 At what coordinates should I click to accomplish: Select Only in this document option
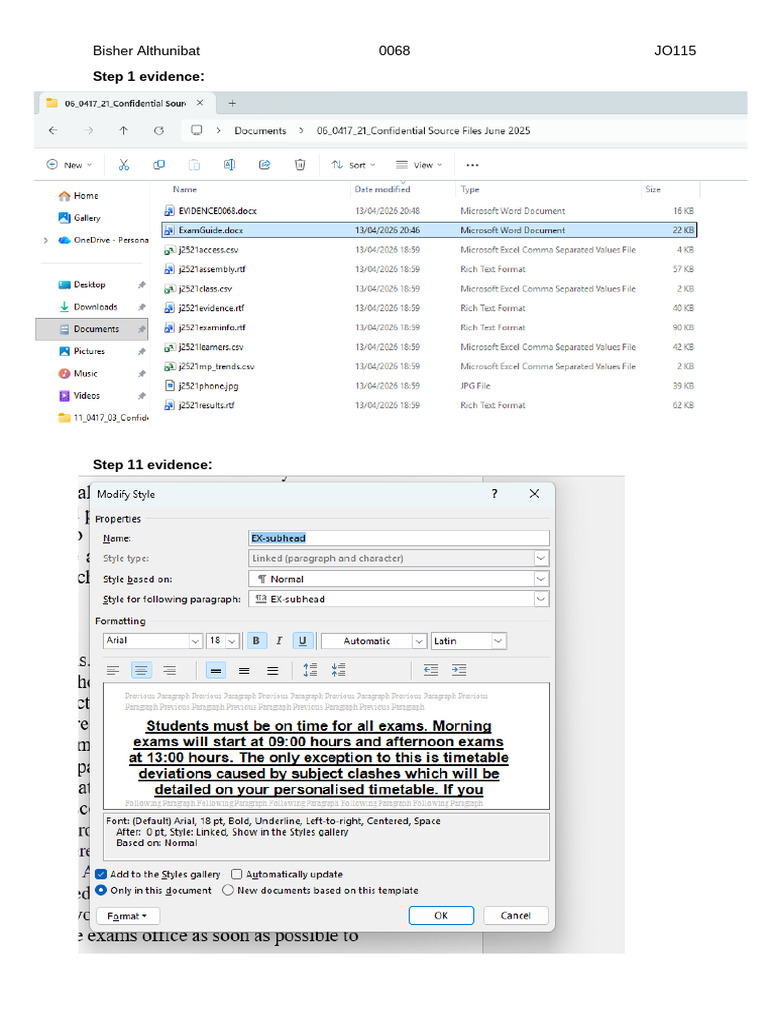pyautogui.click(x=101, y=890)
